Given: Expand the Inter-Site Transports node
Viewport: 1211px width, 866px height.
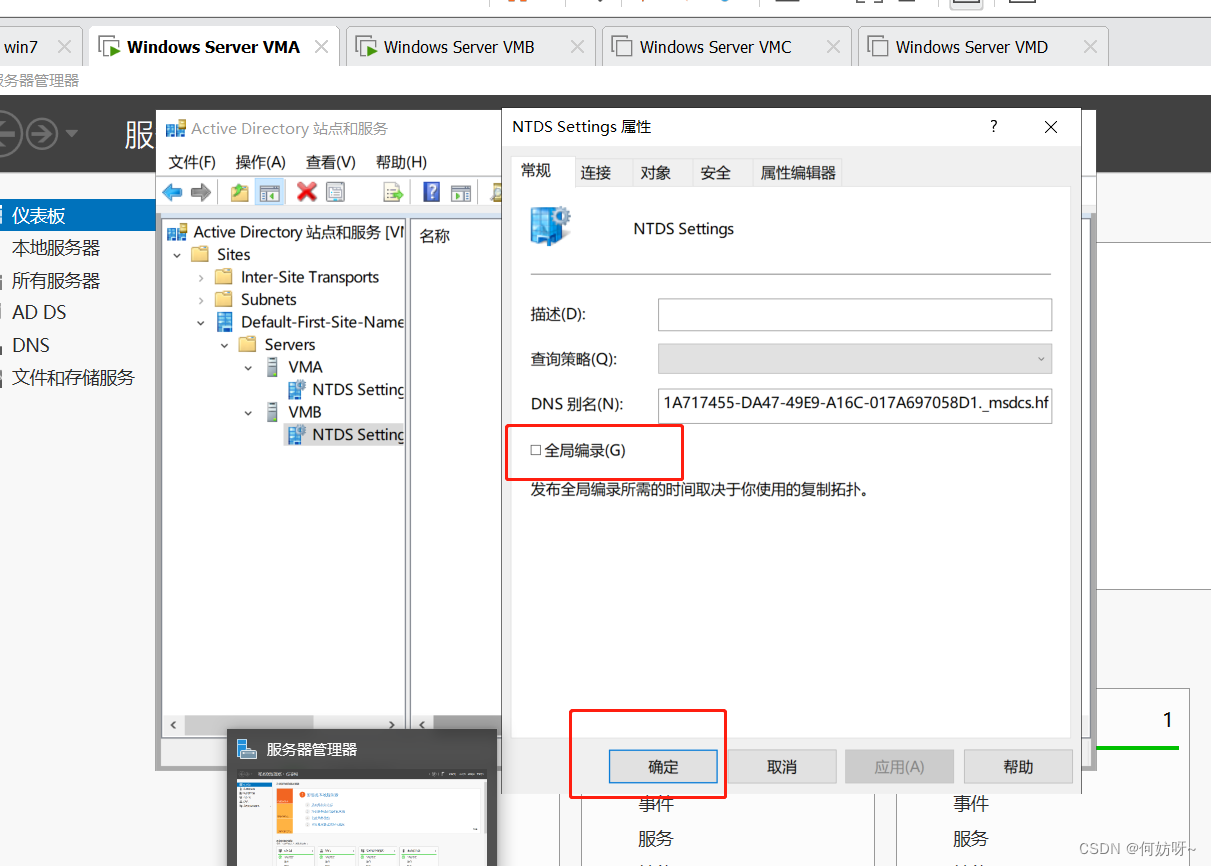Looking at the screenshot, I should (x=201, y=277).
